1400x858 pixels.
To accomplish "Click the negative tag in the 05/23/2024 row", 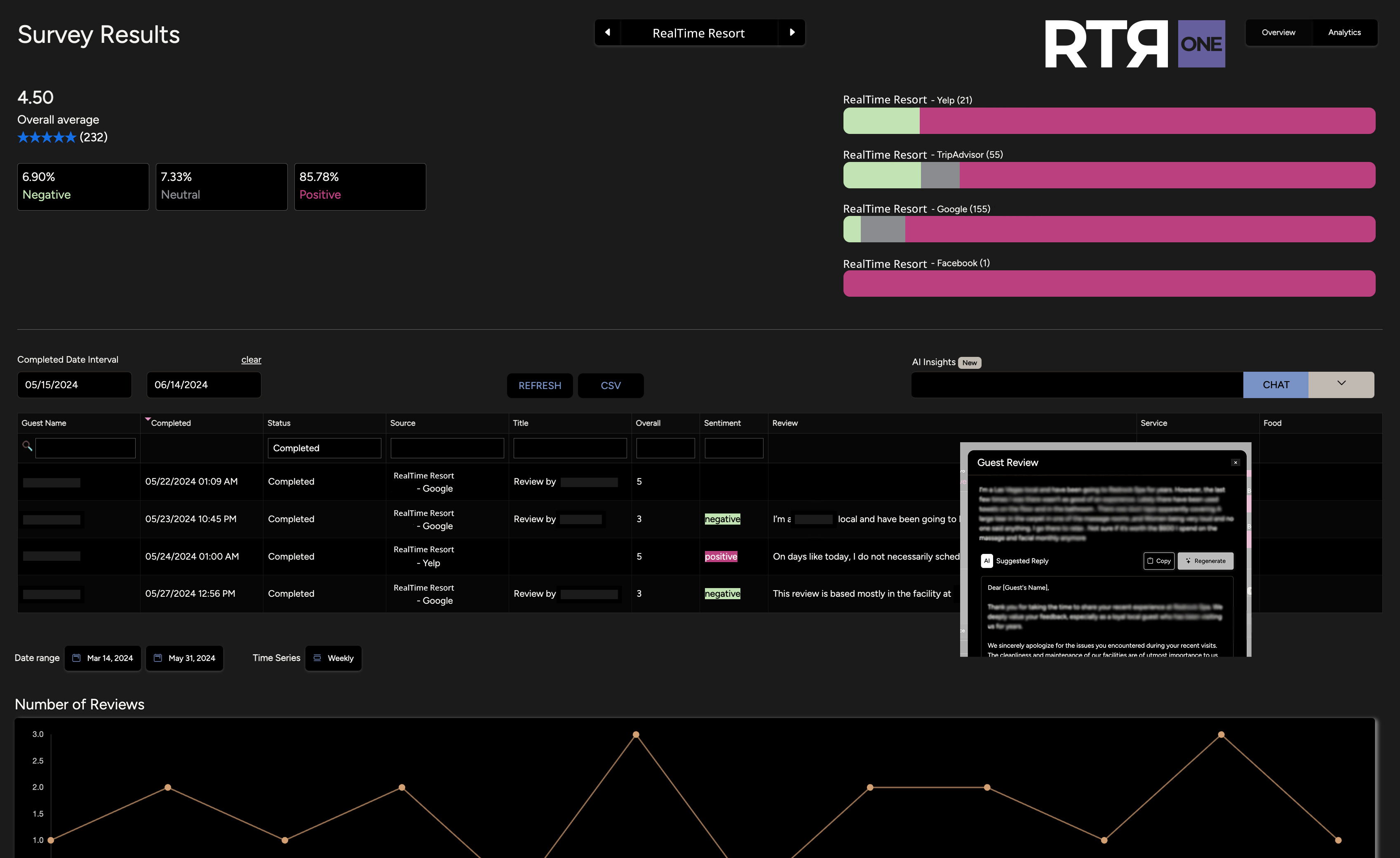I will [x=722, y=519].
